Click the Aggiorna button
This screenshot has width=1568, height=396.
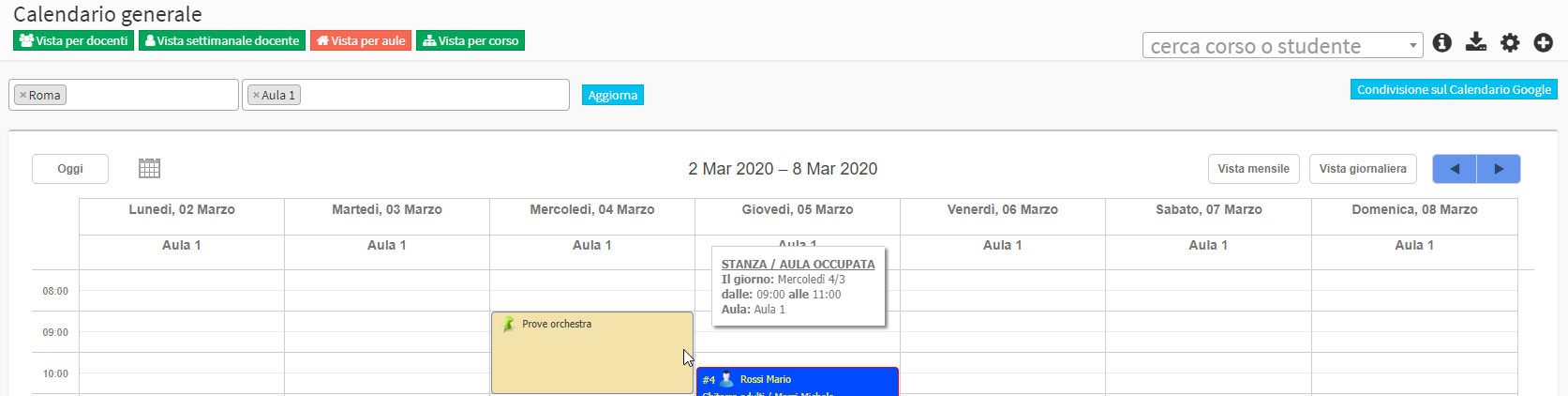[x=613, y=95]
